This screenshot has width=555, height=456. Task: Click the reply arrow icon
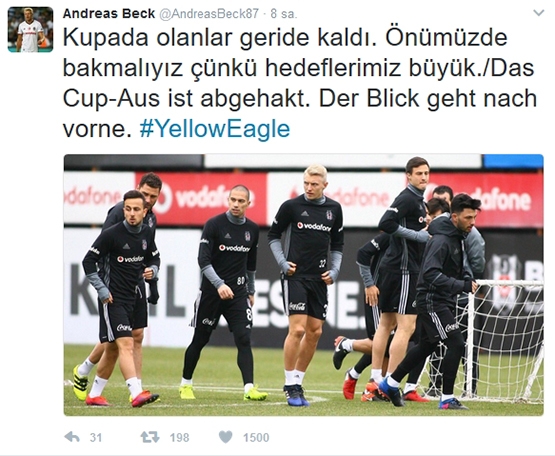[x=72, y=437]
